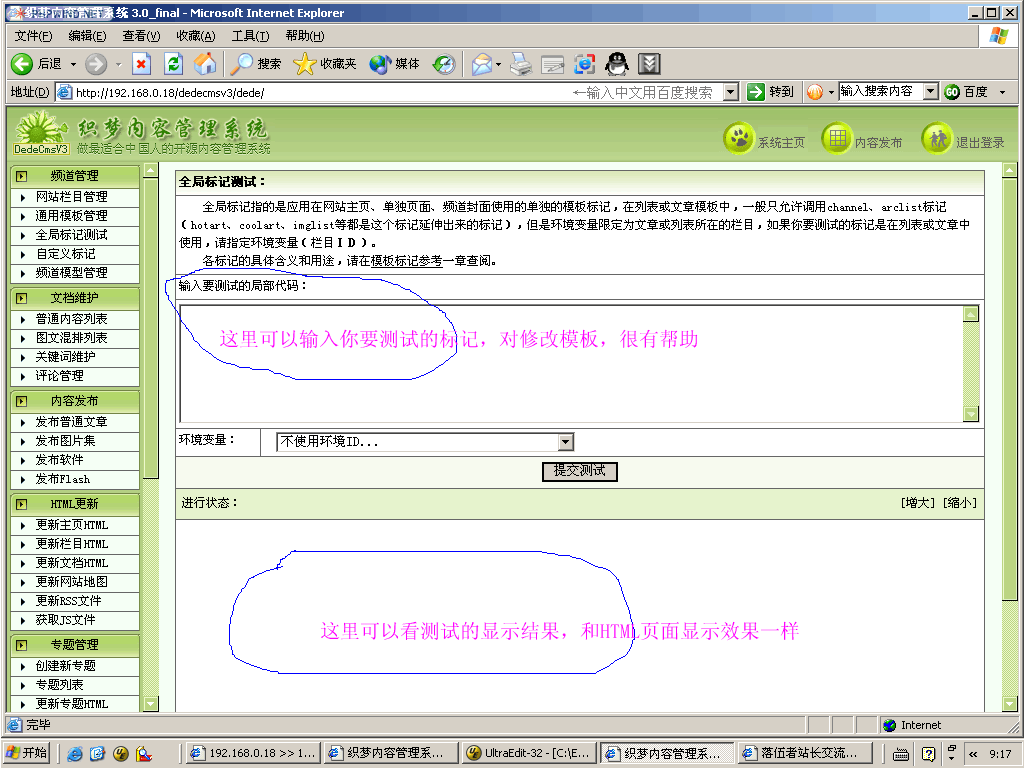The width and height of the screenshot is (1024, 768).
Task: Click the Windows 开始 Start button
Action: pos(27,753)
